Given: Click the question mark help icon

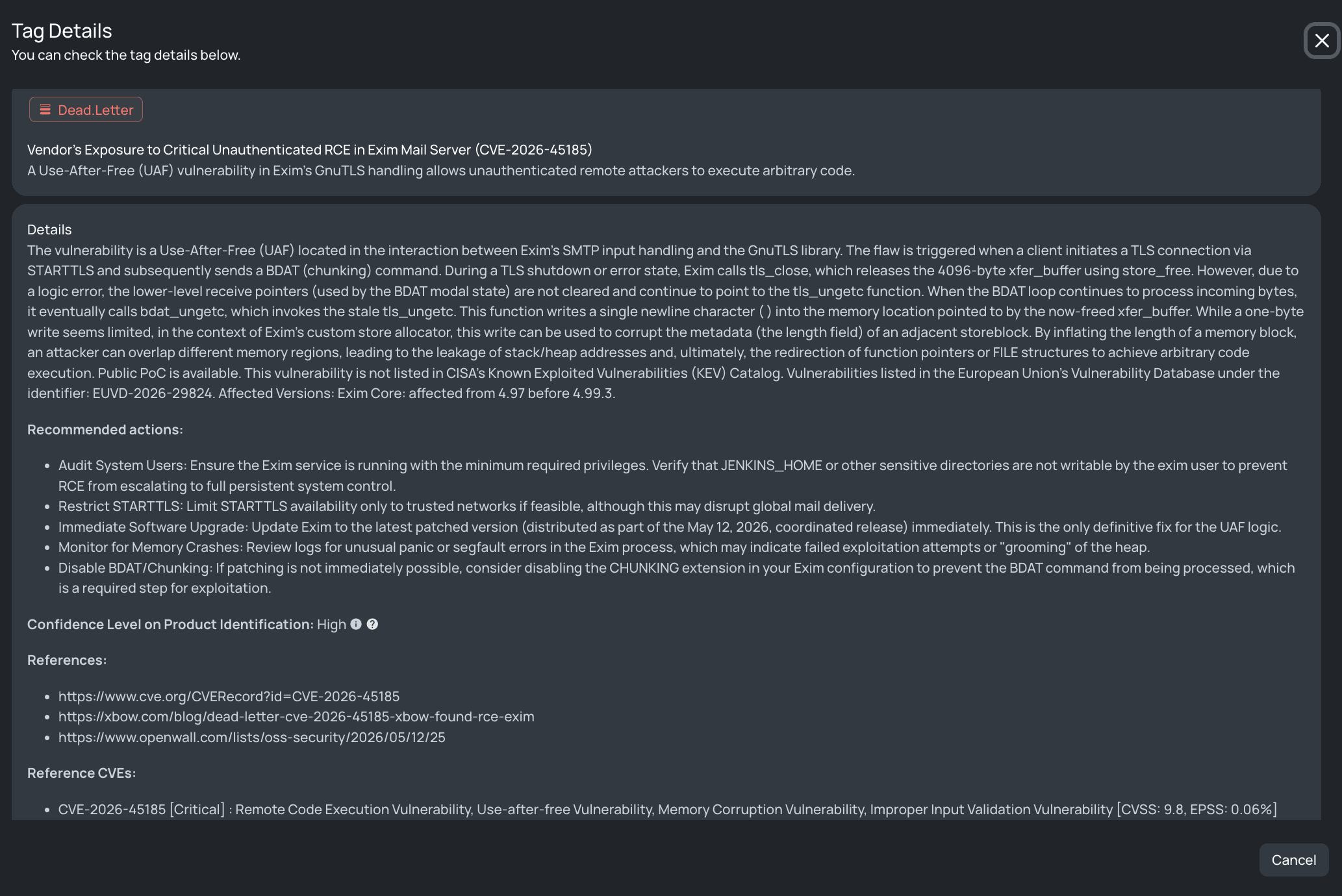Looking at the screenshot, I should coord(372,624).
